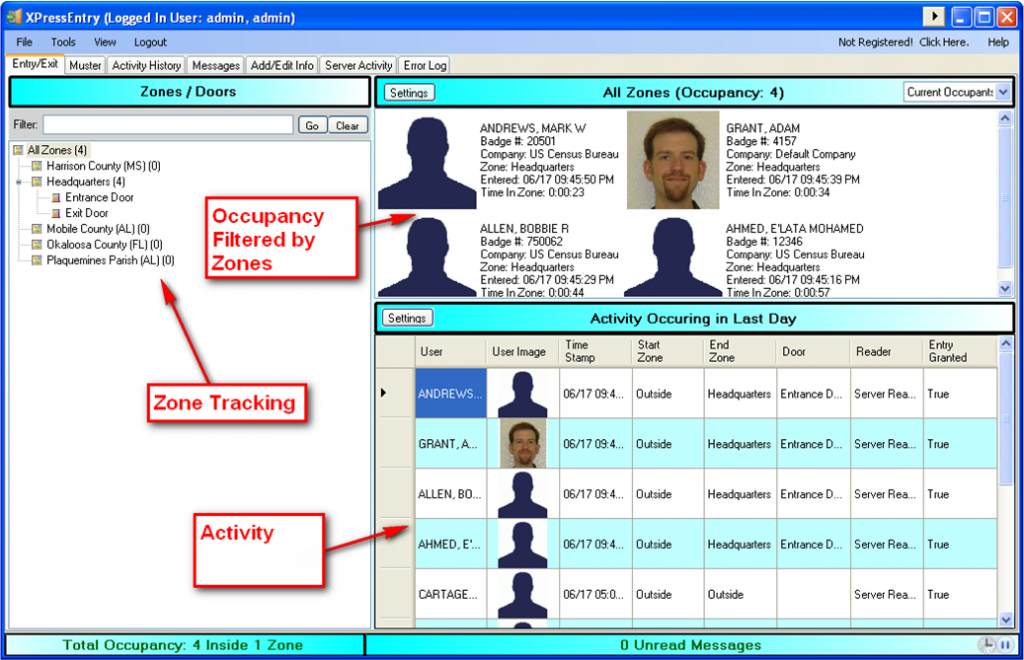Switch to the Error Log tab
This screenshot has width=1024, height=660.
423,64
